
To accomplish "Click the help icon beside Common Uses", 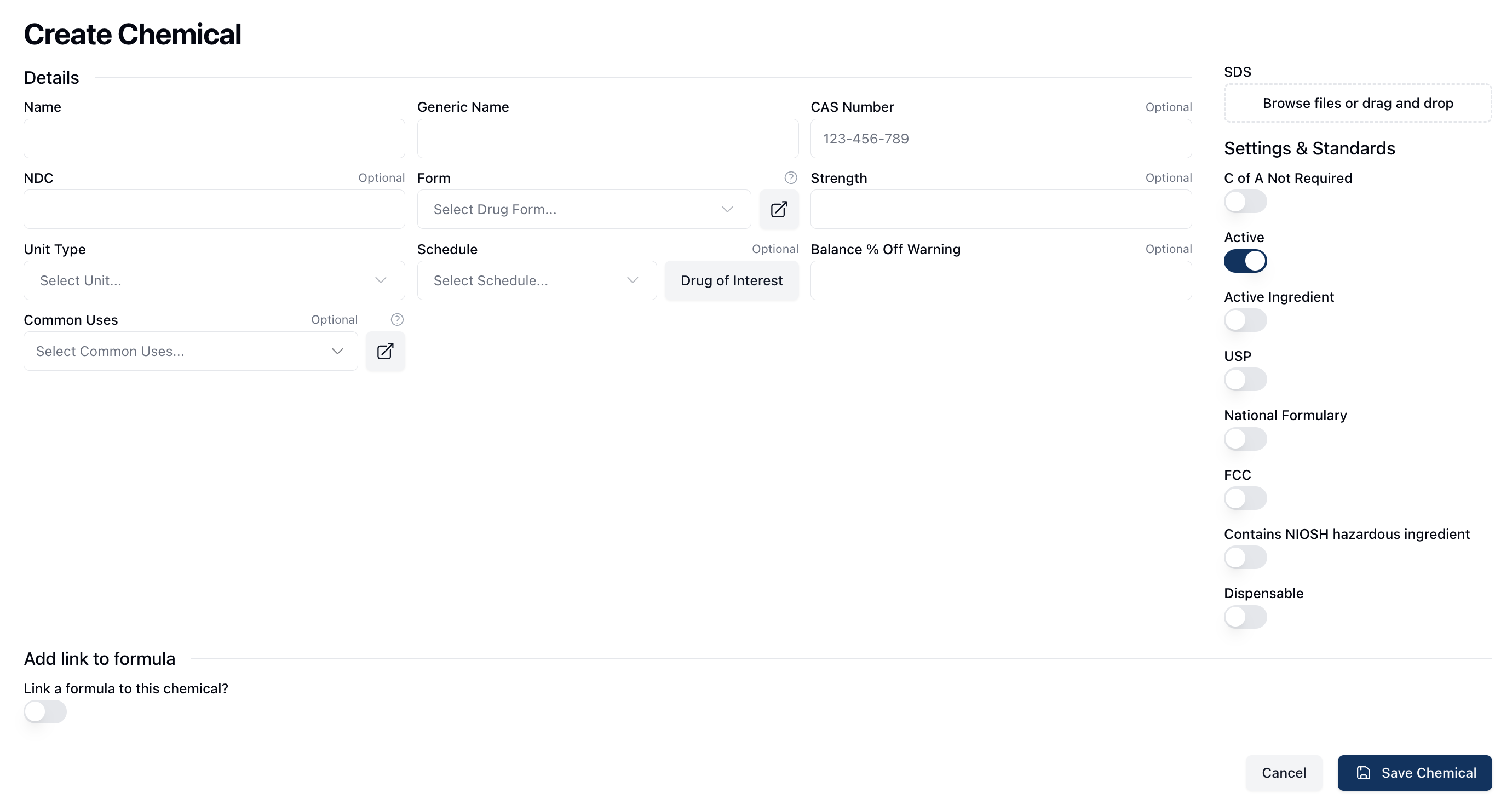I will pyautogui.click(x=397, y=320).
